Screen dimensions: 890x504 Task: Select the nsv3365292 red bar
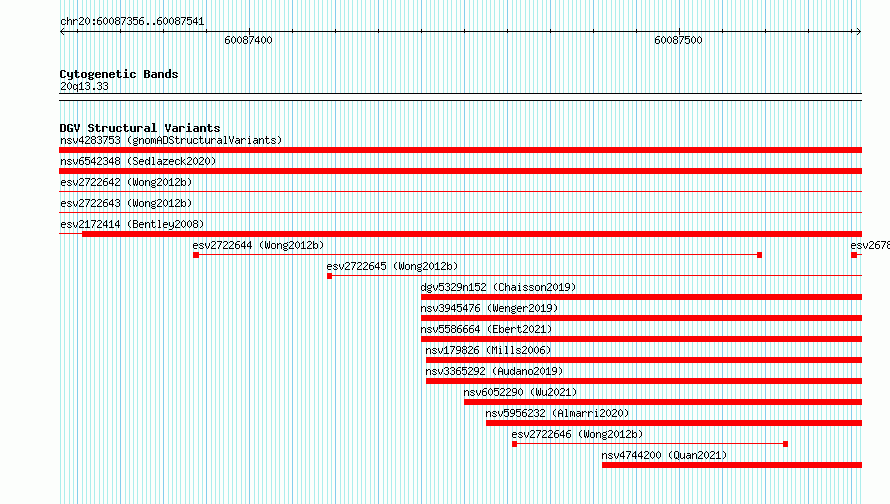pyautogui.click(x=644, y=381)
